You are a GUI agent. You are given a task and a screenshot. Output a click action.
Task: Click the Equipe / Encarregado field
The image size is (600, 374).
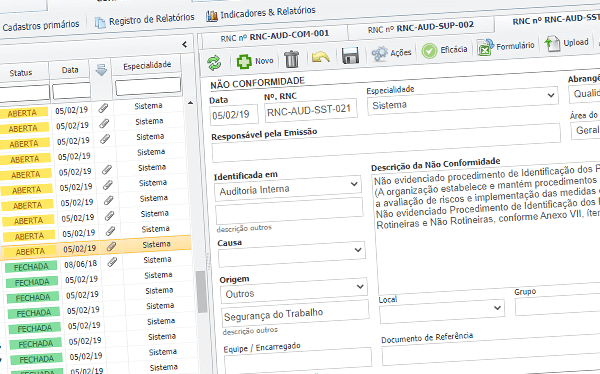[x=298, y=362]
